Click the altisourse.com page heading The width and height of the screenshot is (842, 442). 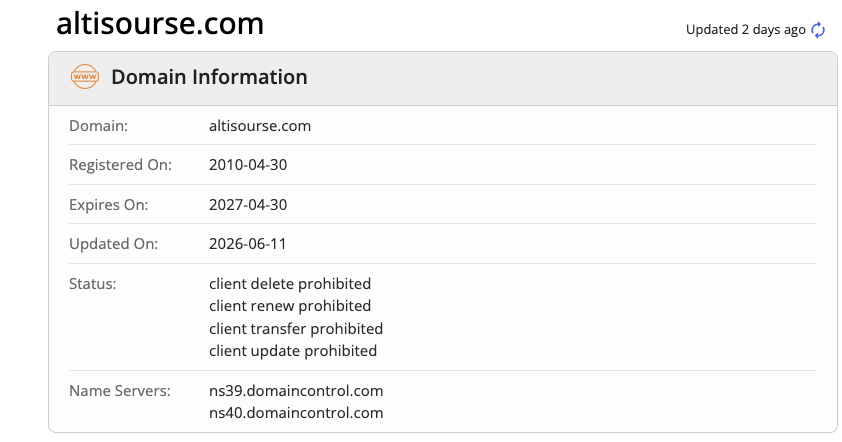[x=160, y=24]
